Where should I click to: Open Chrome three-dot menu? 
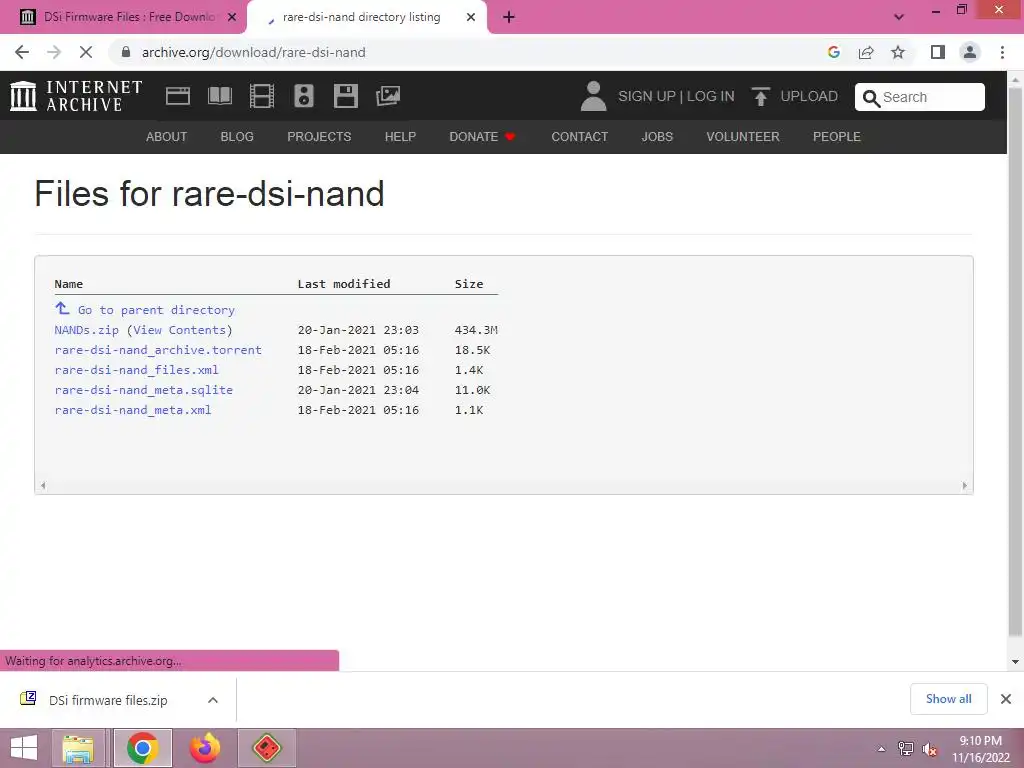pos(1002,52)
